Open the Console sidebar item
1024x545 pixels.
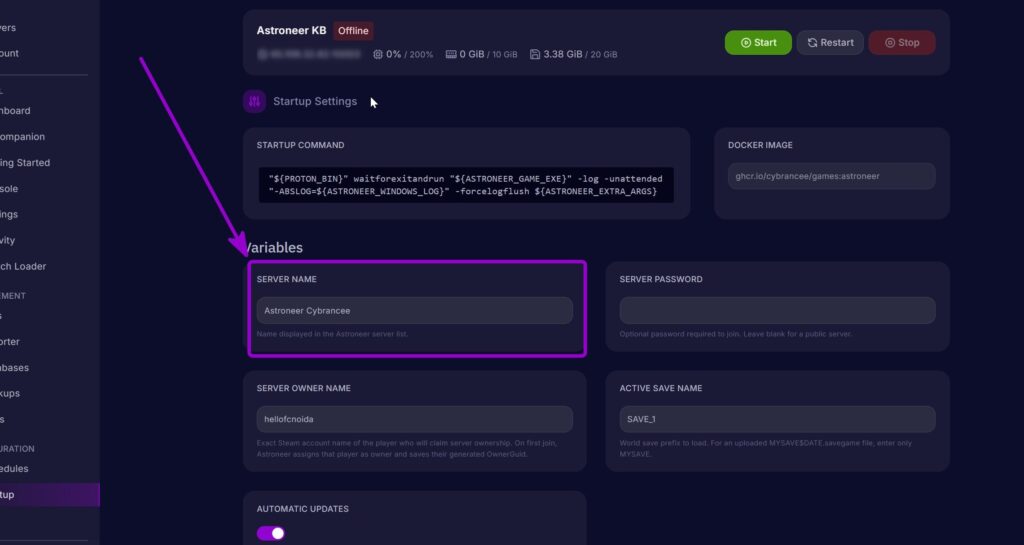pos(9,189)
